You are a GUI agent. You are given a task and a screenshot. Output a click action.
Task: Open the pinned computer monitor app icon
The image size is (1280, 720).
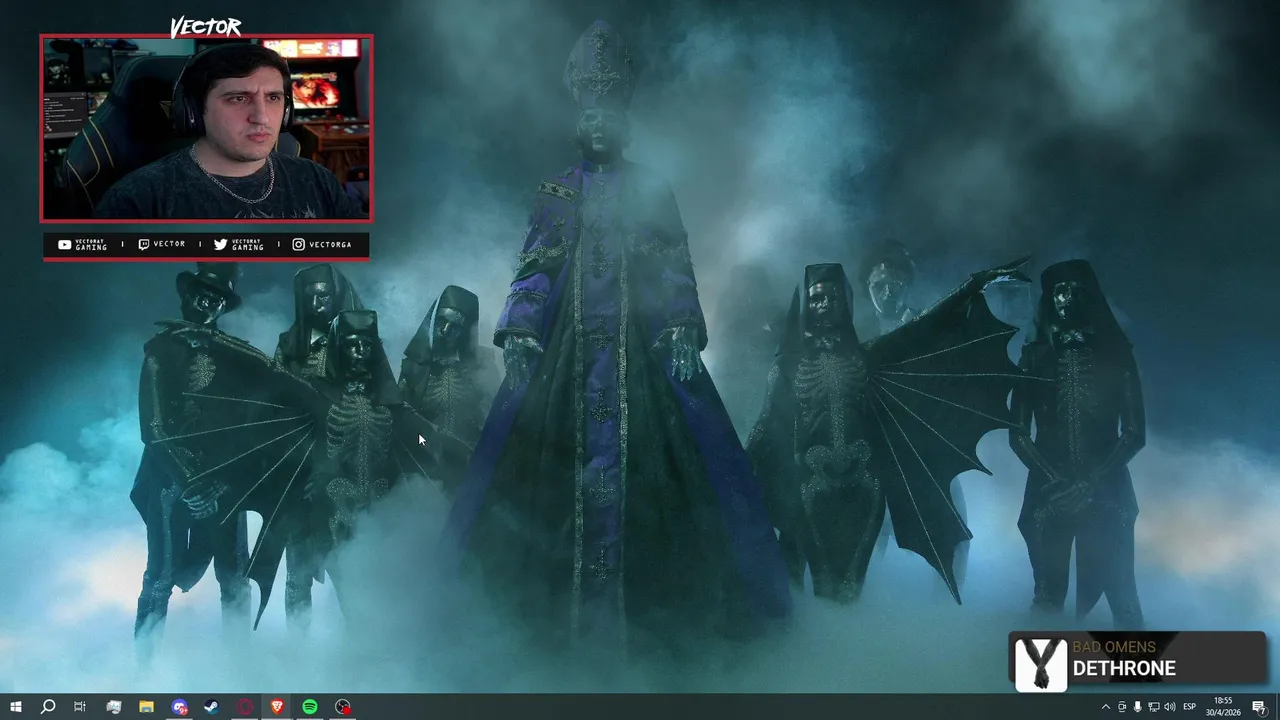coord(113,707)
